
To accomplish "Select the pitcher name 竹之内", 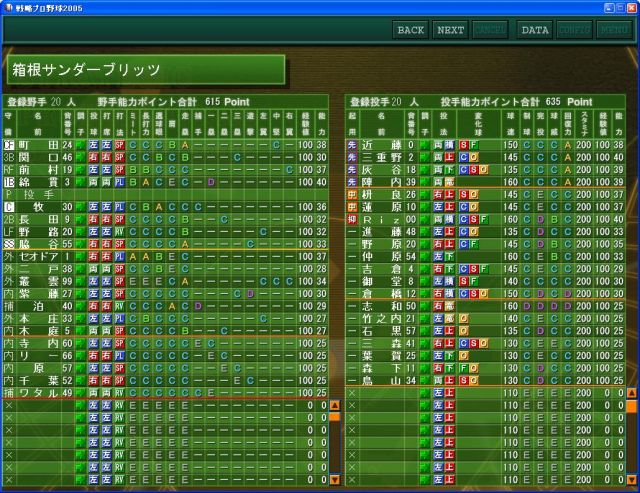I will click(382, 319).
